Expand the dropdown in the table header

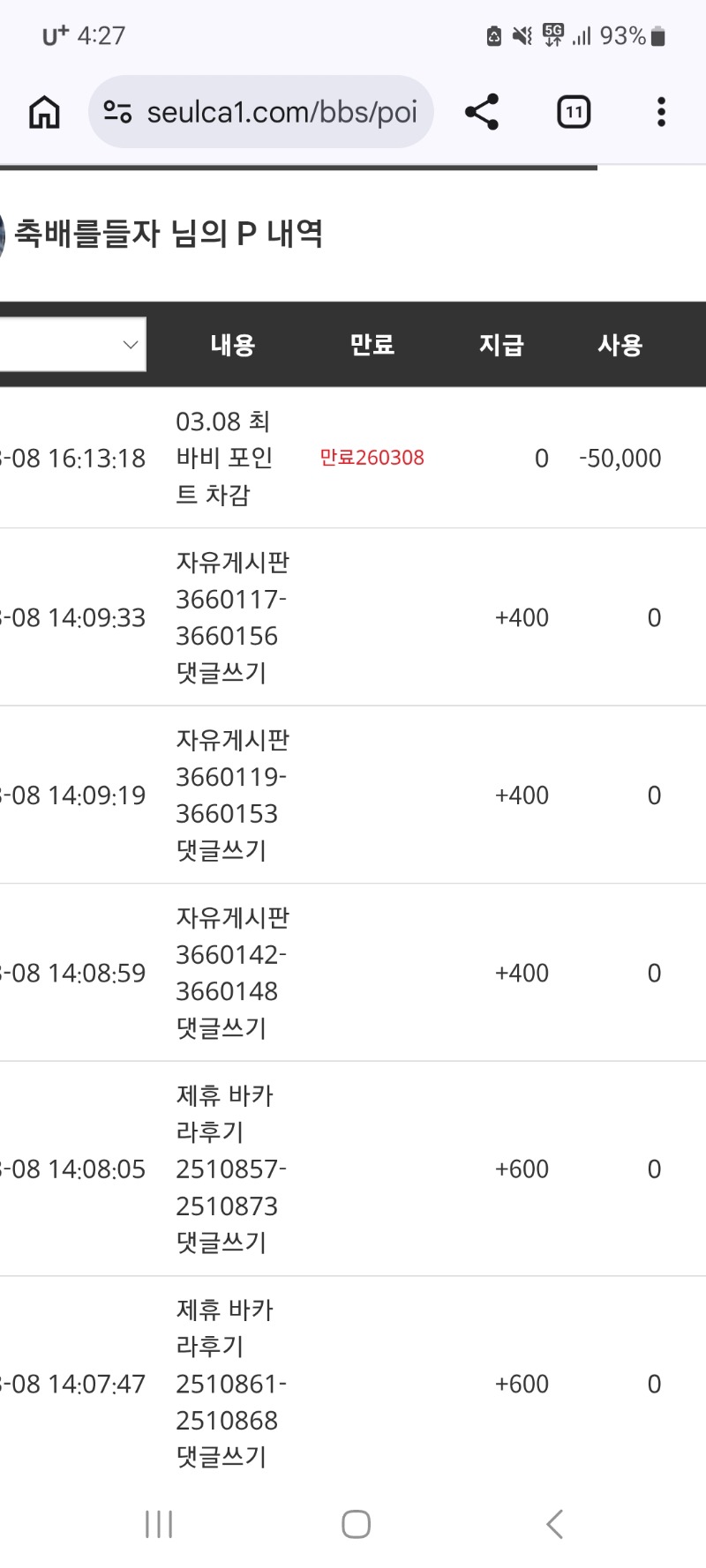[x=129, y=345]
